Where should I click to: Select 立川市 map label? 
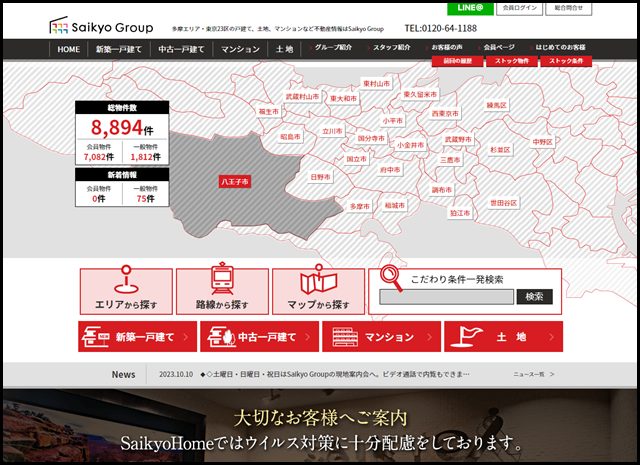point(332,131)
